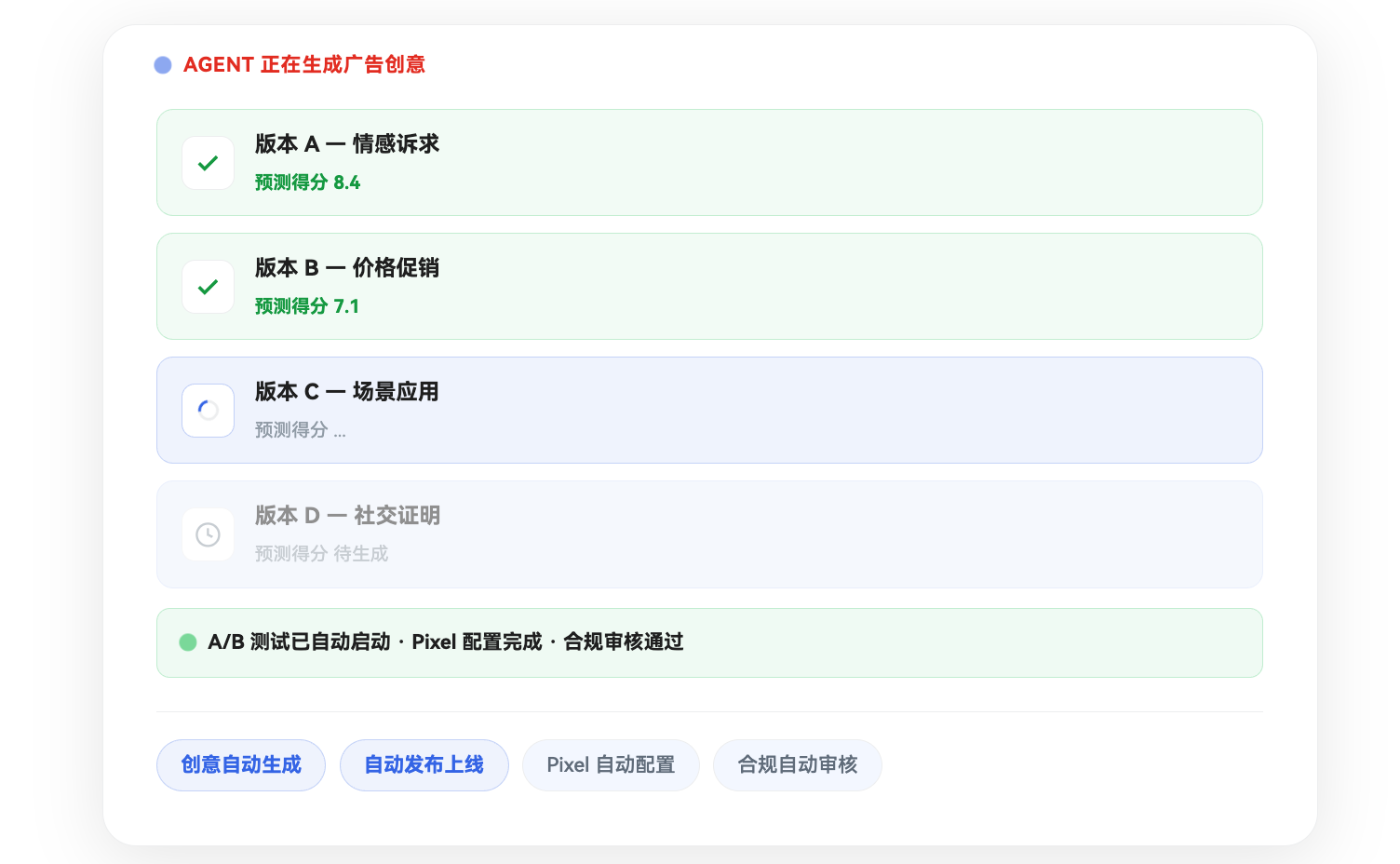Select the 版本 B — 价格促销 card
Screen dimensions: 1400x864
(709, 287)
